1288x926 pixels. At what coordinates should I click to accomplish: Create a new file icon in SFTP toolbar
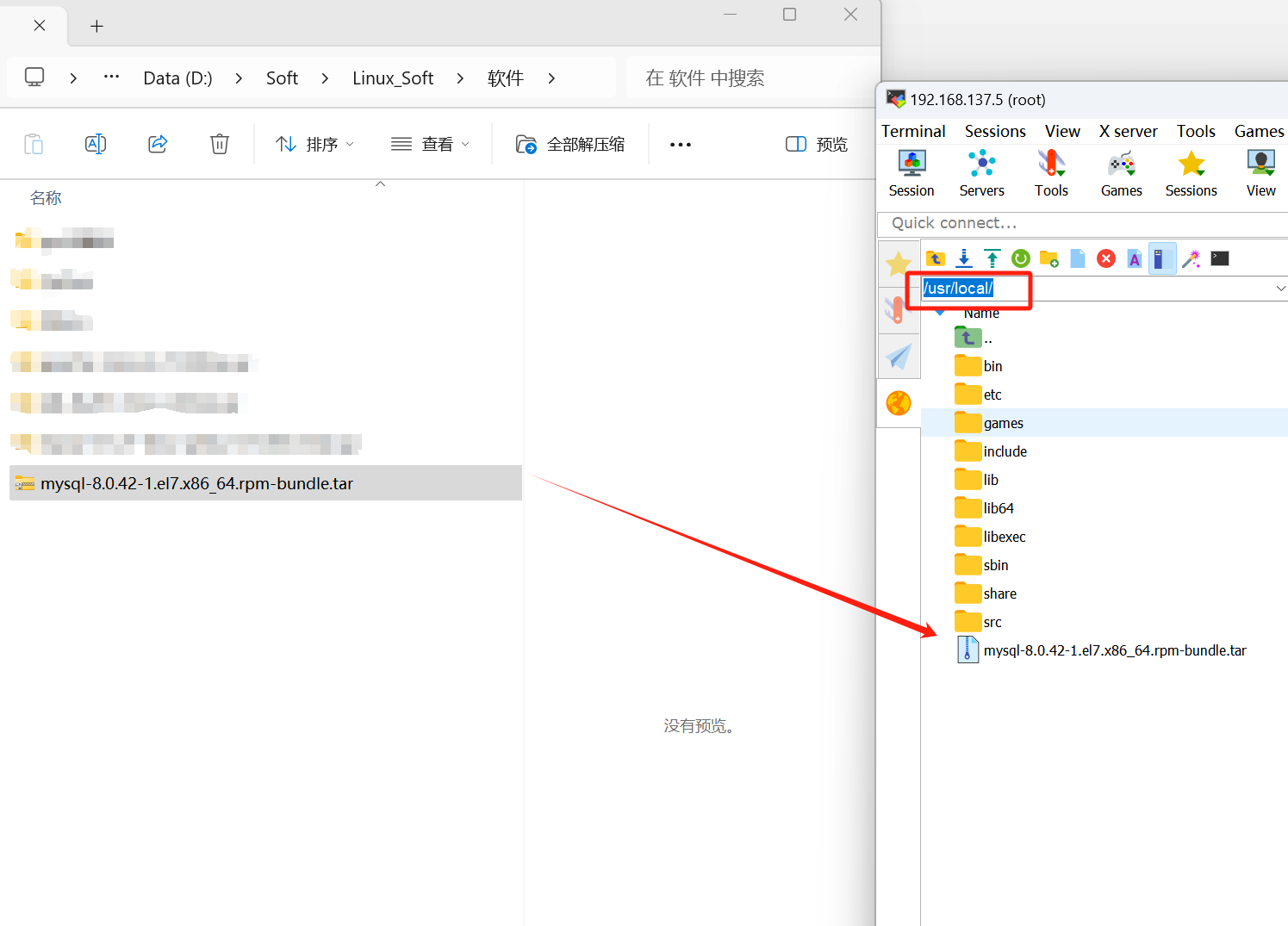[x=1078, y=258]
